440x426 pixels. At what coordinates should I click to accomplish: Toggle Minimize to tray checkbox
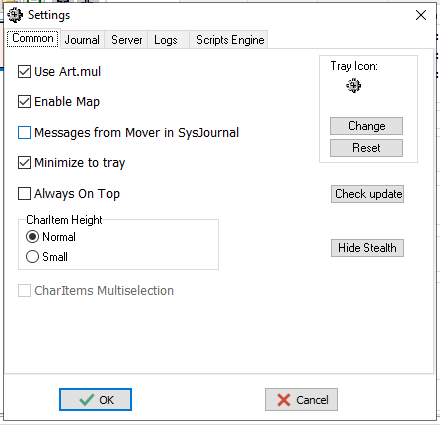click(x=24, y=163)
